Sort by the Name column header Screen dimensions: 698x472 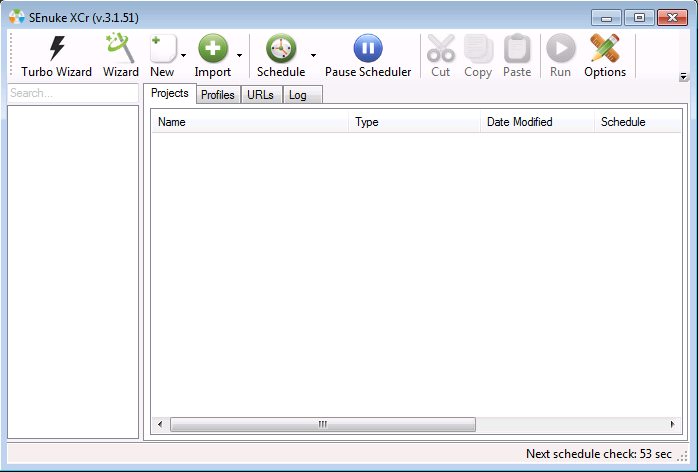click(250, 122)
